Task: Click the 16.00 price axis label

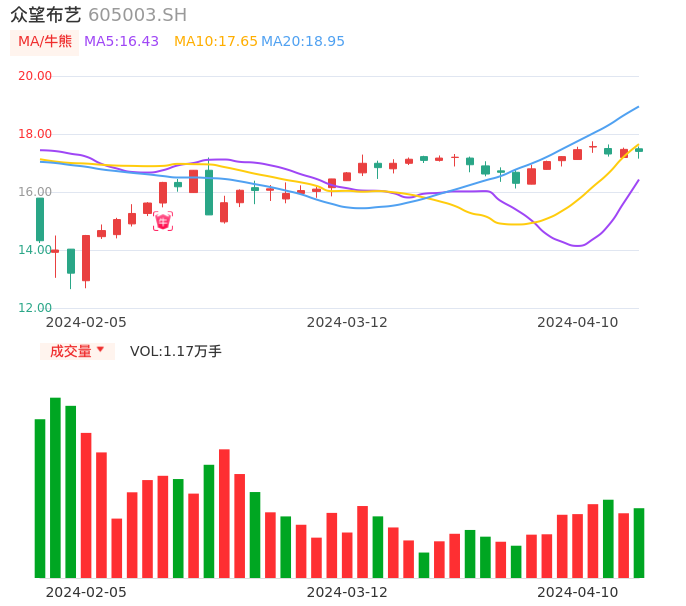Action: tap(35, 192)
